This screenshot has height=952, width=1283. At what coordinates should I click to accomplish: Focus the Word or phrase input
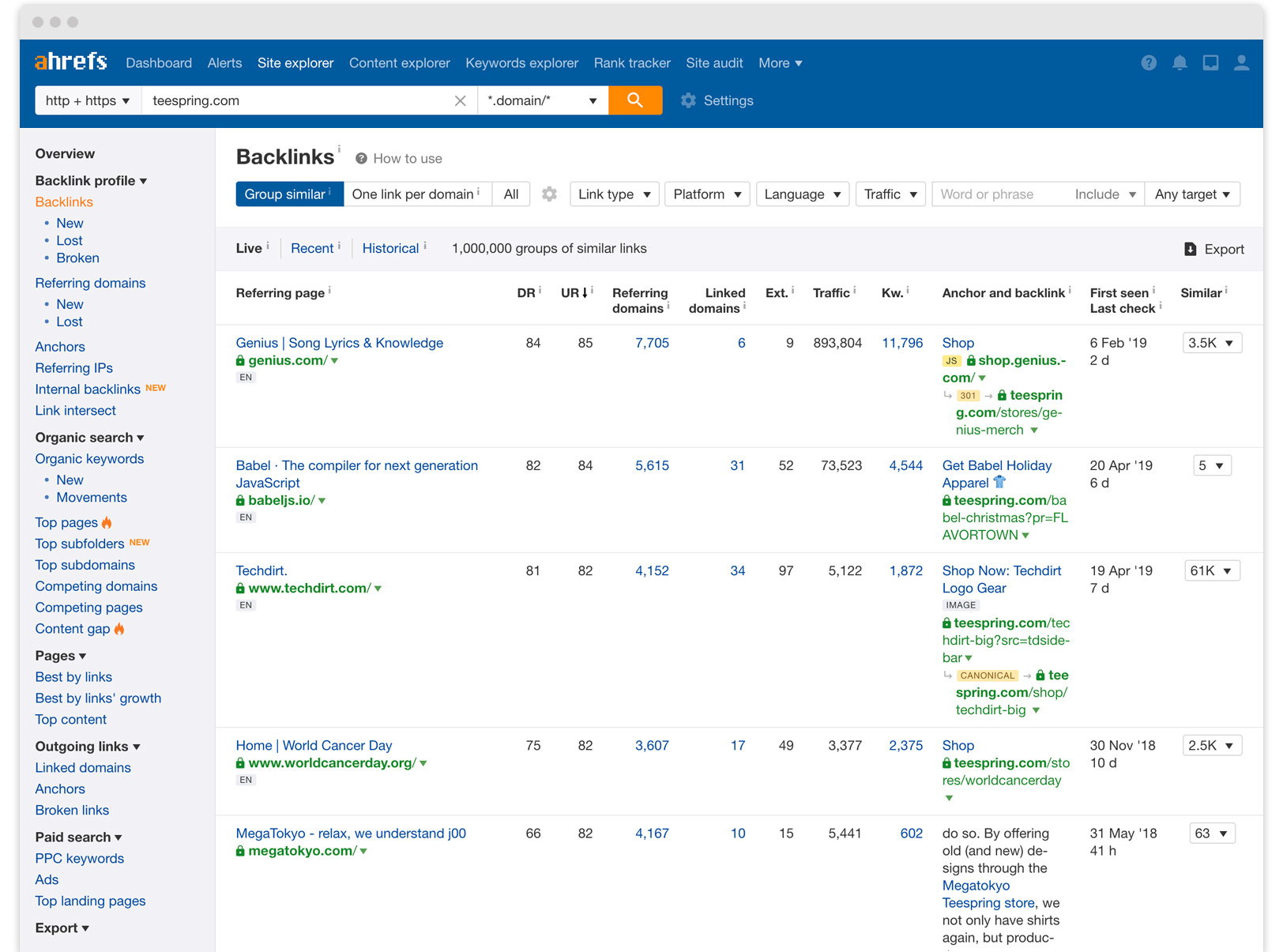click(x=999, y=194)
